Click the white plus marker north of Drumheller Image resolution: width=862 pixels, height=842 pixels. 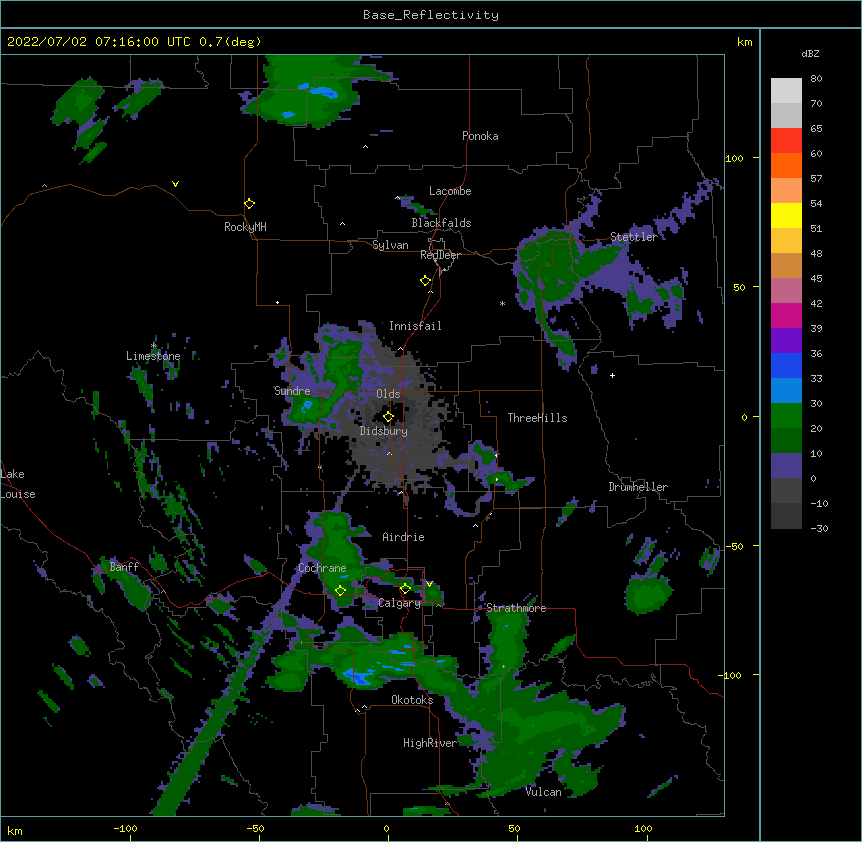click(612, 375)
